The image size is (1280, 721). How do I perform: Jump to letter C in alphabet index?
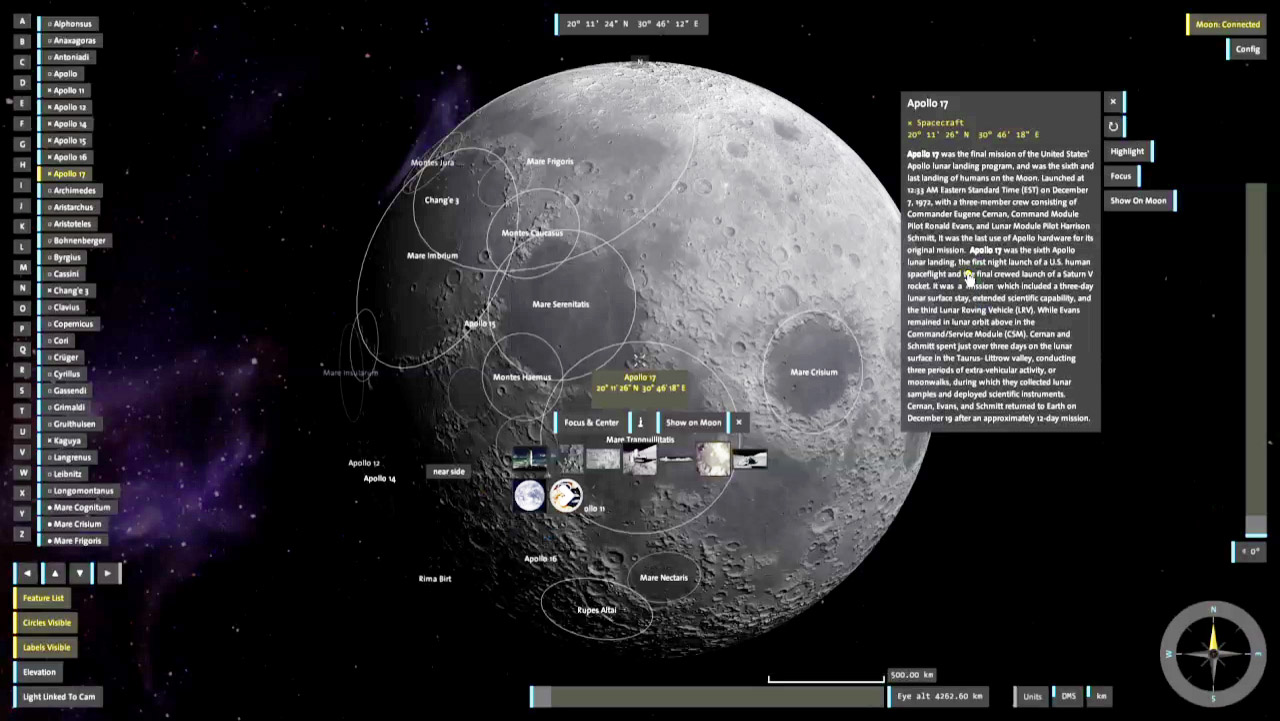22,62
